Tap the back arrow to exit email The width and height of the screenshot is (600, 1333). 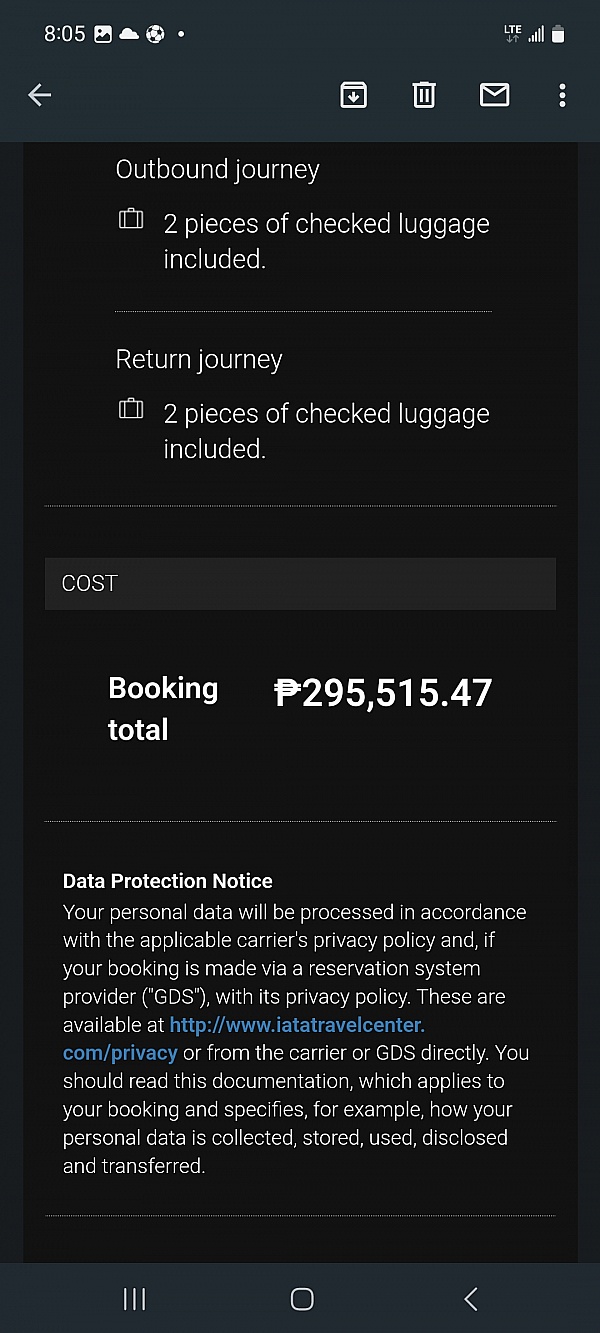pos(39,95)
